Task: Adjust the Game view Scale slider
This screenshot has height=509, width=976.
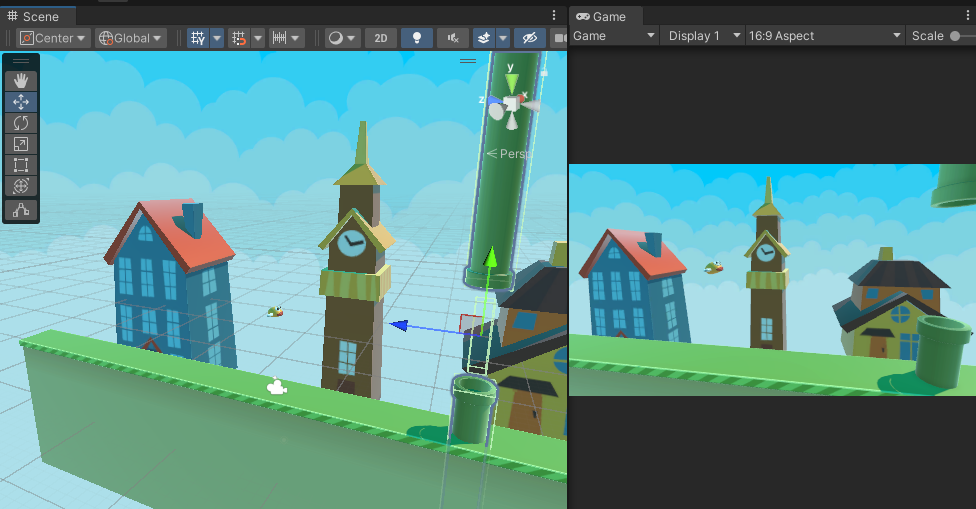Action: (x=962, y=35)
